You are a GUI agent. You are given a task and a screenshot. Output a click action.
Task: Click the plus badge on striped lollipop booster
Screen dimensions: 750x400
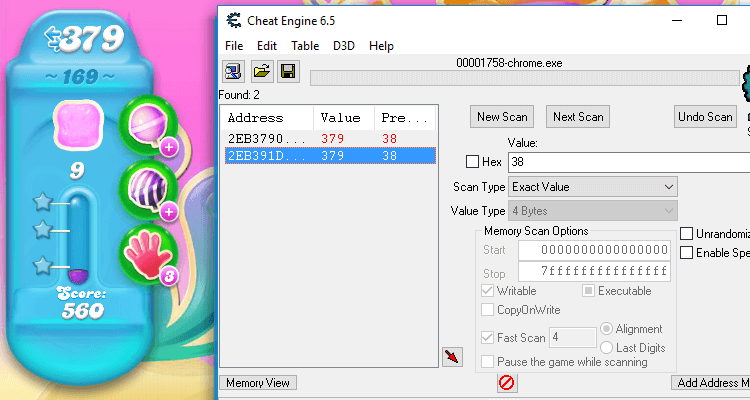[x=169, y=212]
